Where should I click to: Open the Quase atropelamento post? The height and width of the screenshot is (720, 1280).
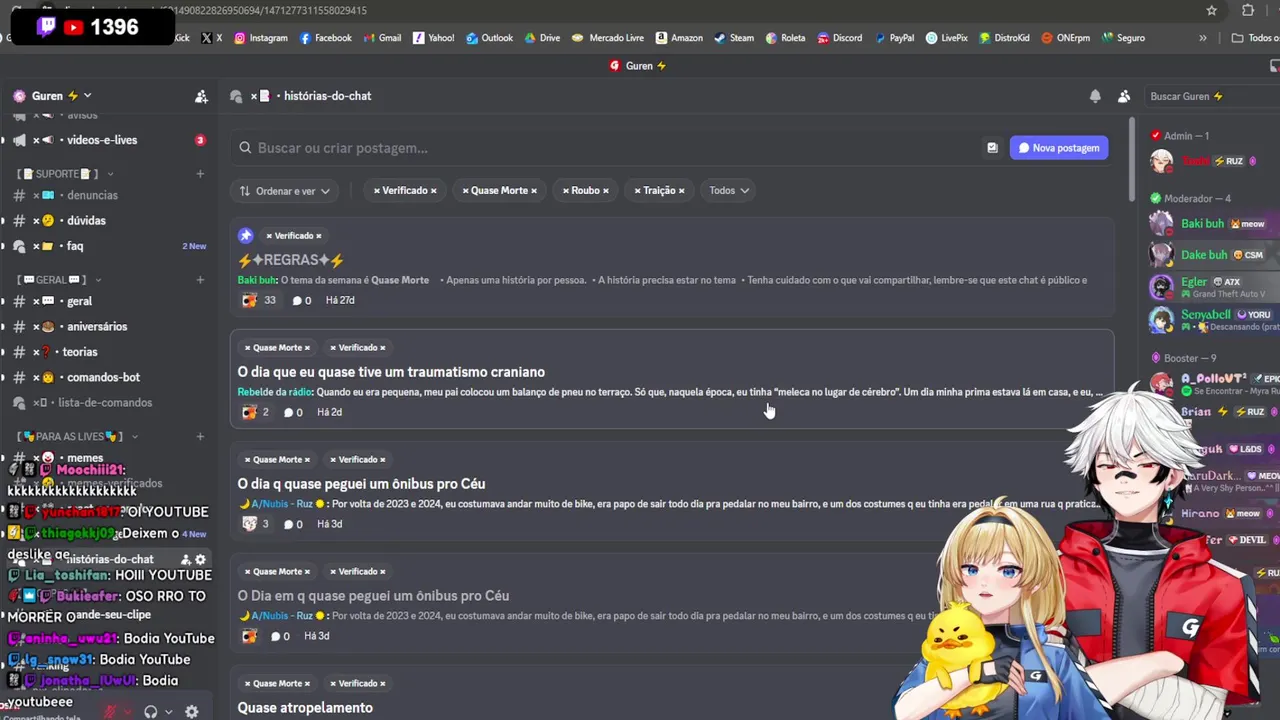(x=305, y=708)
